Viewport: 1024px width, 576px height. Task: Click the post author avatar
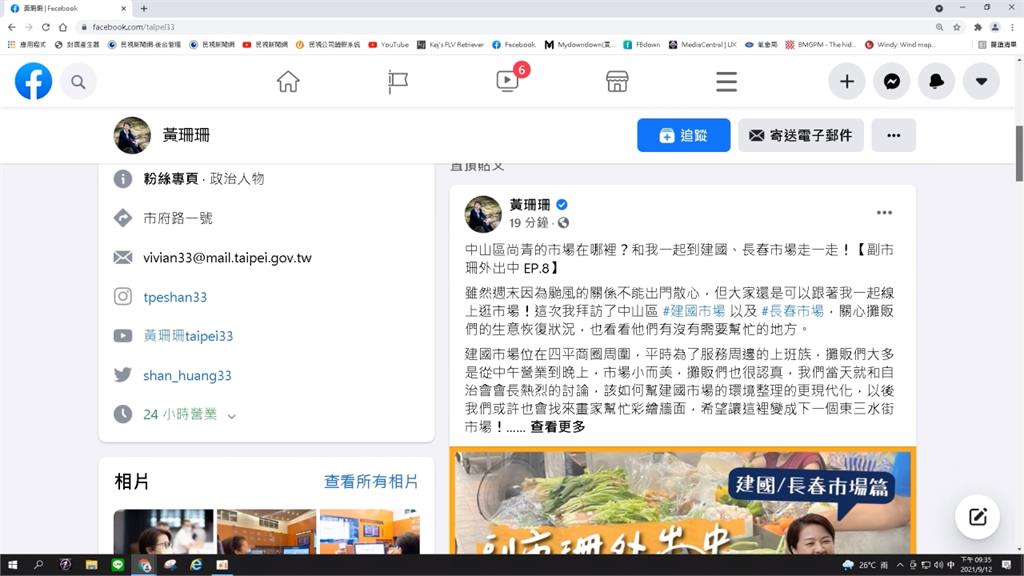(x=483, y=214)
